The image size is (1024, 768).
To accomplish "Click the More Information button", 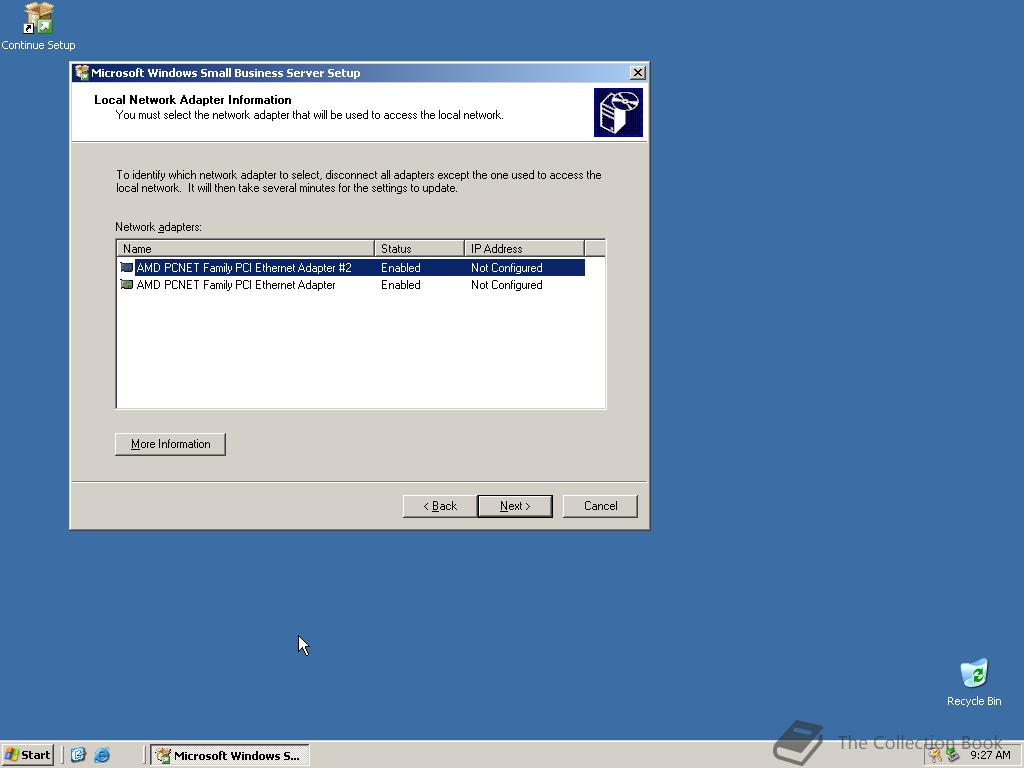I will tap(170, 444).
